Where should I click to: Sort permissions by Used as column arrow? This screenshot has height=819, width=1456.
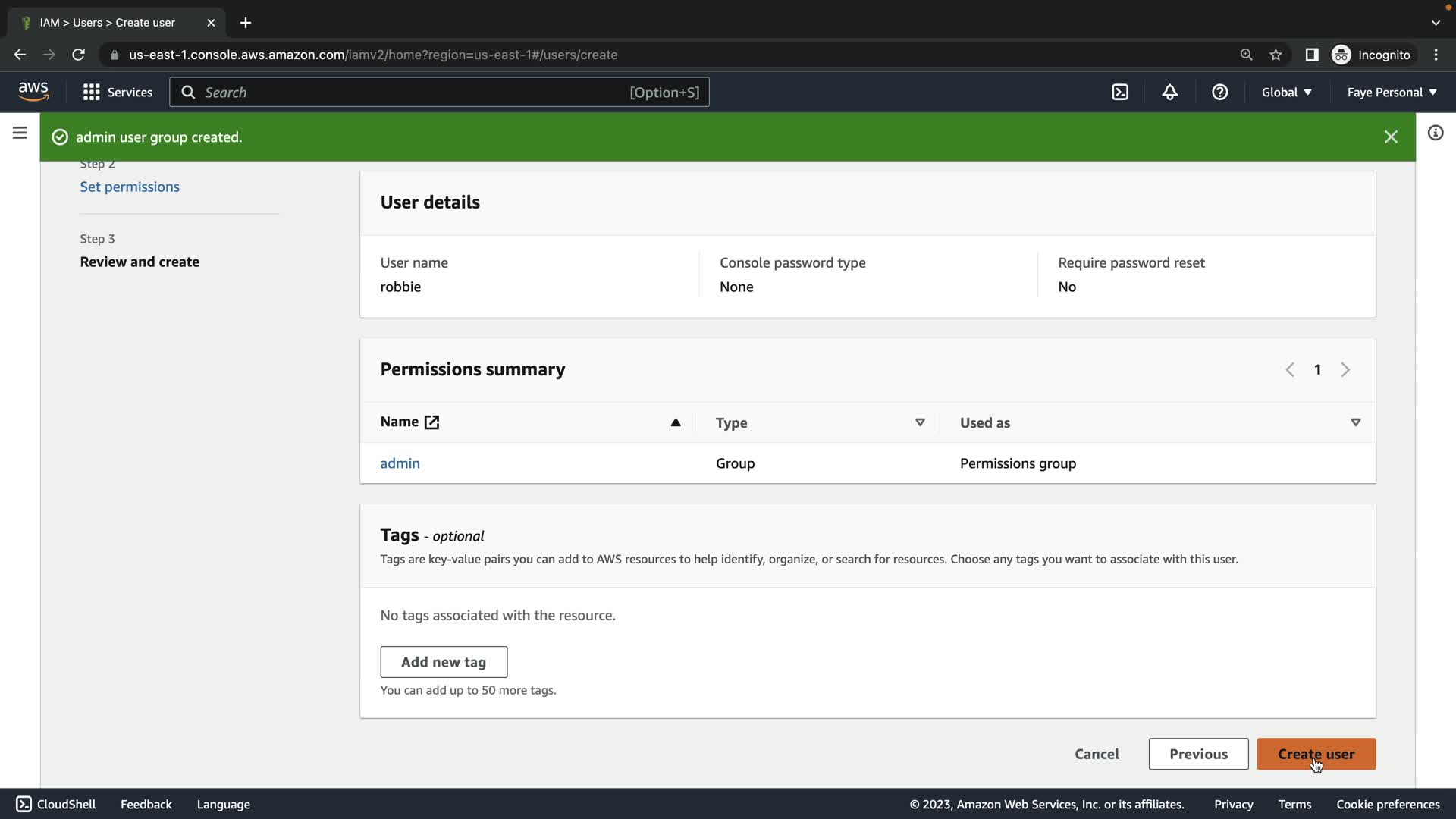[1355, 422]
